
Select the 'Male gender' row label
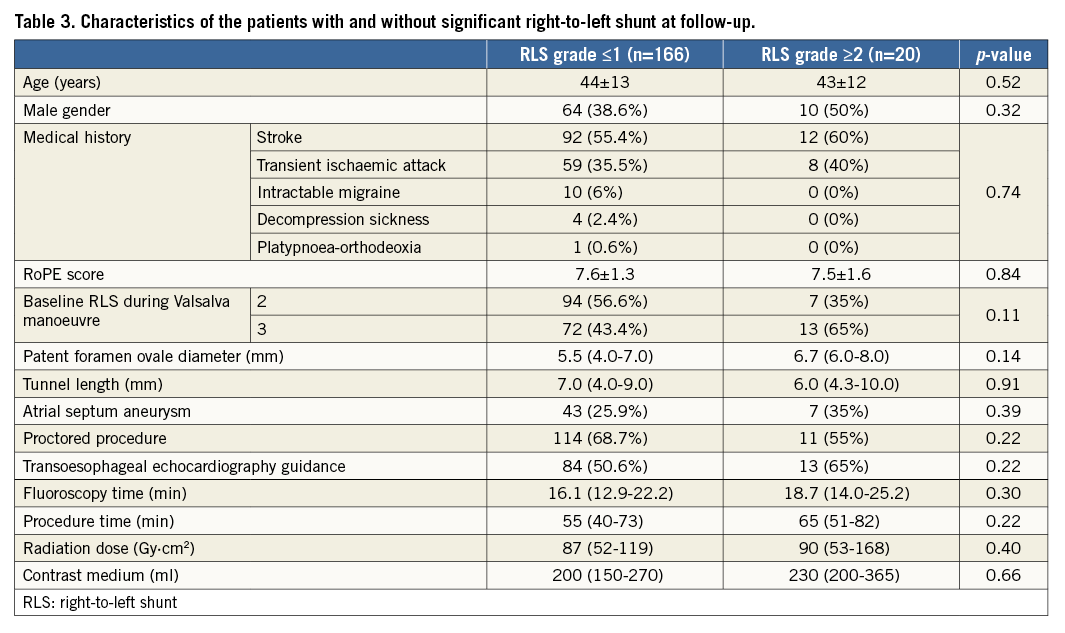tap(67, 110)
